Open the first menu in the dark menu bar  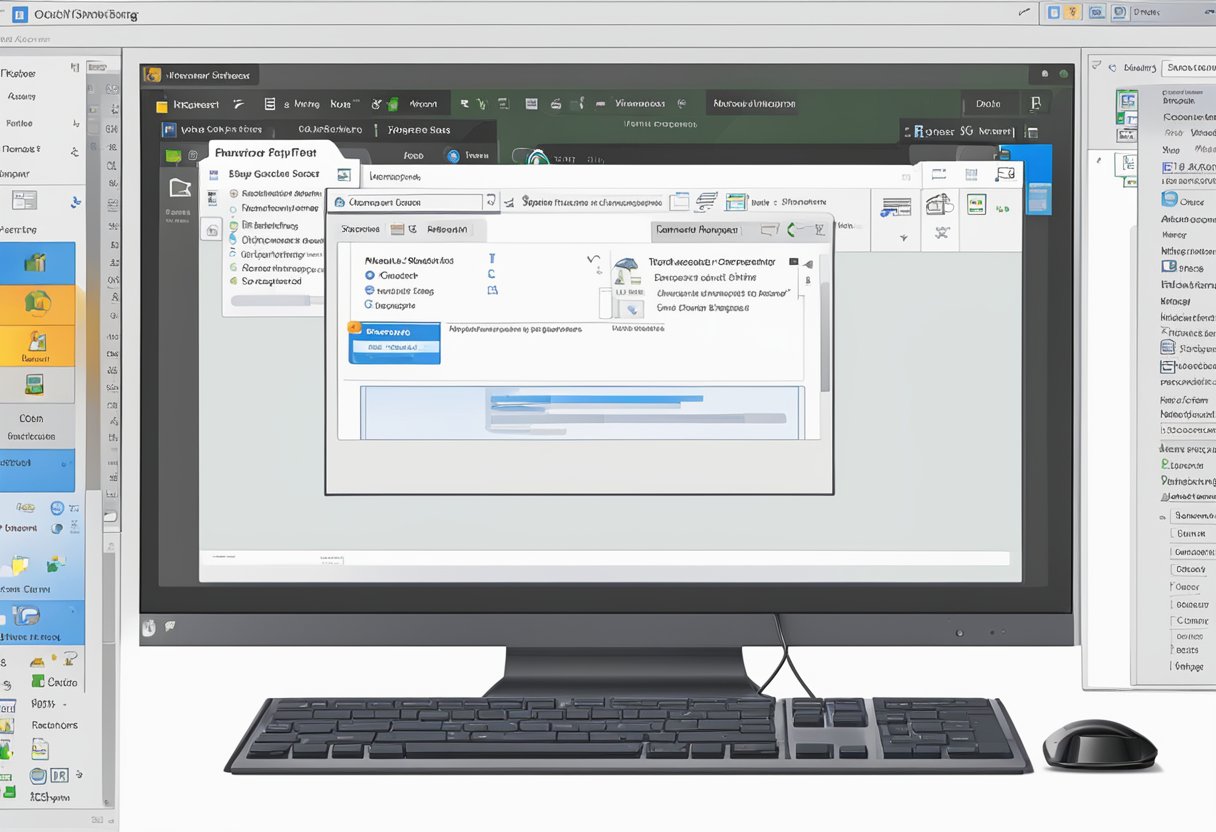(x=194, y=103)
